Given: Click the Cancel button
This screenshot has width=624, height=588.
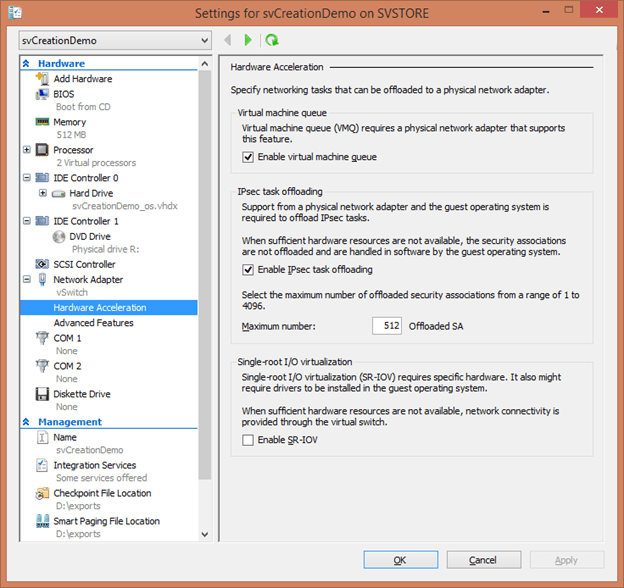Looking at the screenshot, I should click(x=484, y=560).
